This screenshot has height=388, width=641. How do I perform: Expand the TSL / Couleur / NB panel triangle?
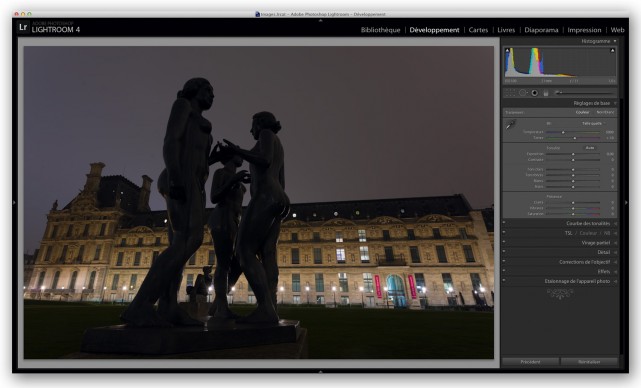pos(615,233)
